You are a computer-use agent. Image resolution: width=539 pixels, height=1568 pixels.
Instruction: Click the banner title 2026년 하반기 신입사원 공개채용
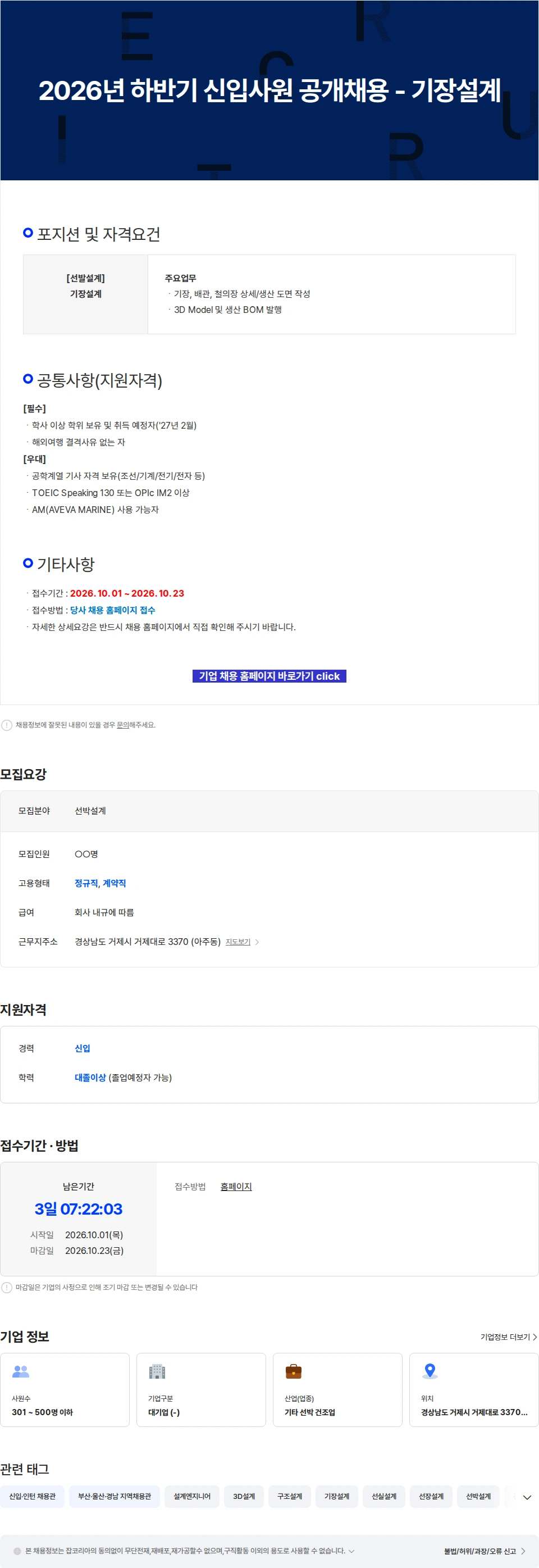pyautogui.click(x=269, y=90)
